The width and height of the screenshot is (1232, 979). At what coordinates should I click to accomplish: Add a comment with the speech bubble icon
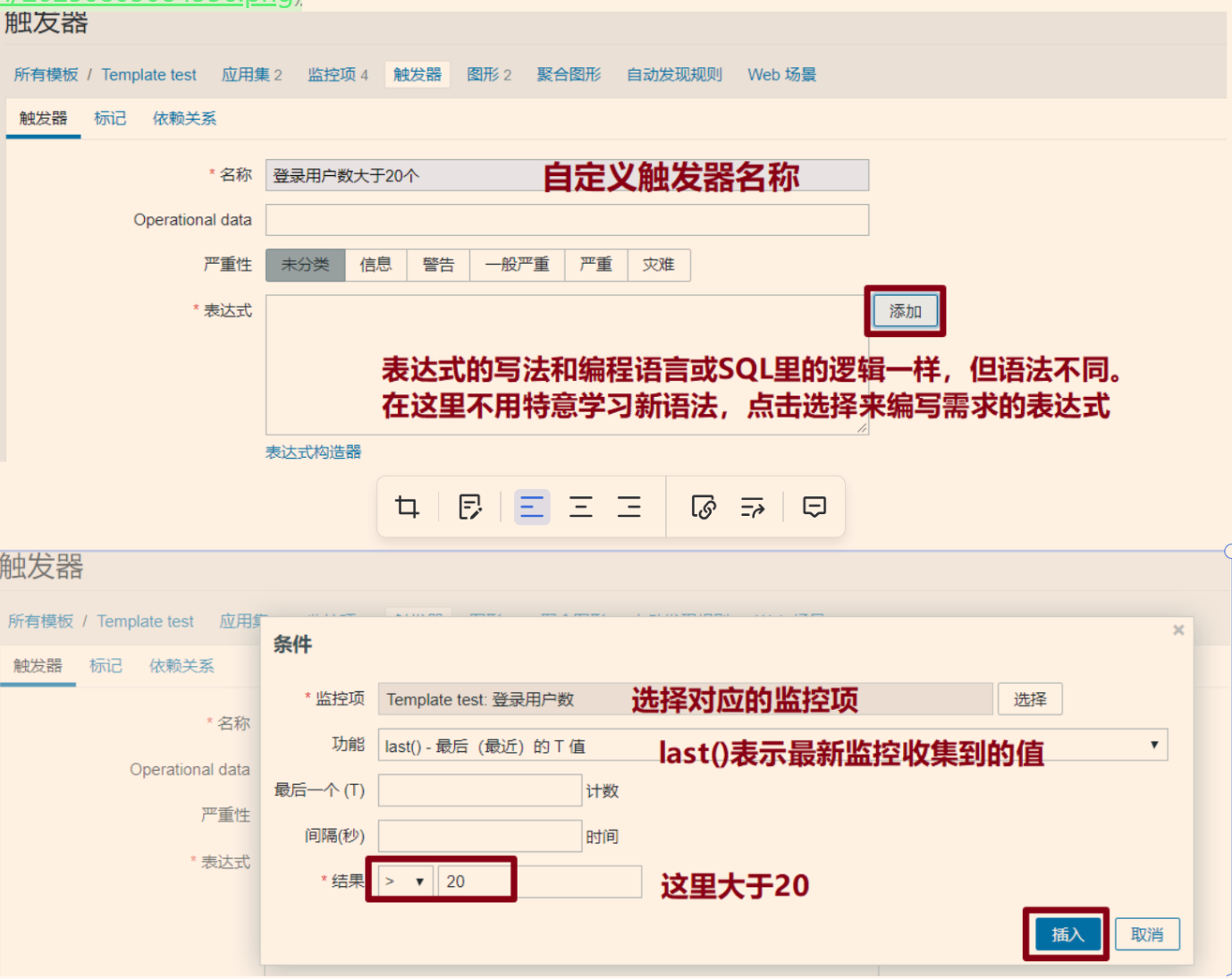click(814, 507)
